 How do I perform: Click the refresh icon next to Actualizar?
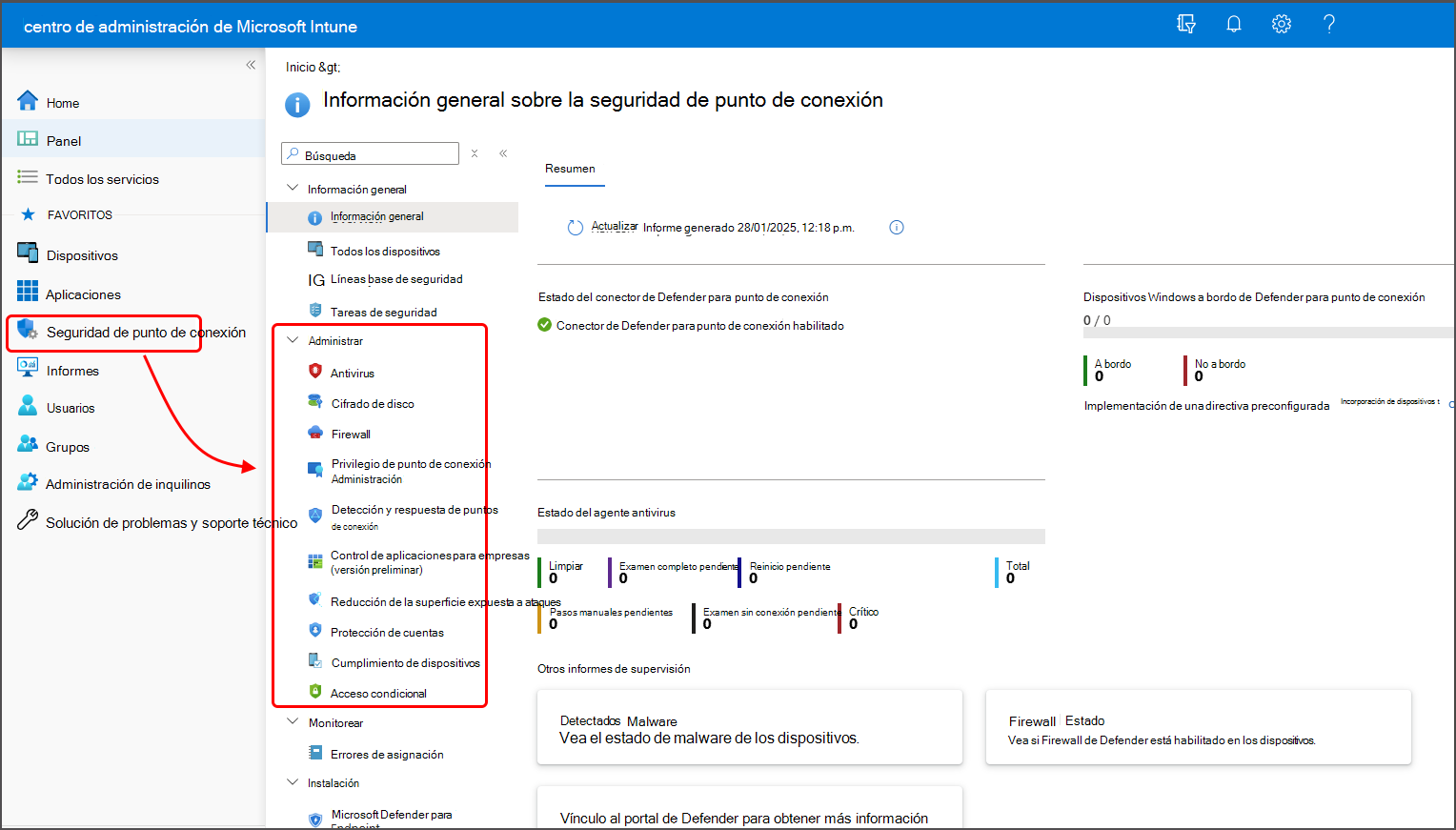point(576,228)
